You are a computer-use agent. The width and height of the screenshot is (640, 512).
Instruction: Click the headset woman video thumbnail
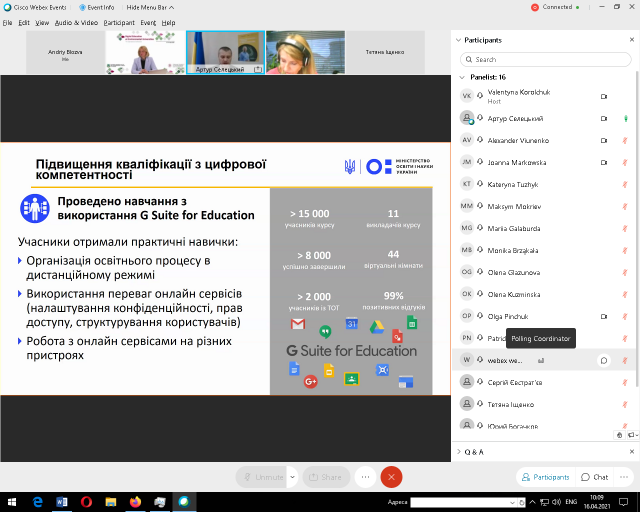coord(305,52)
